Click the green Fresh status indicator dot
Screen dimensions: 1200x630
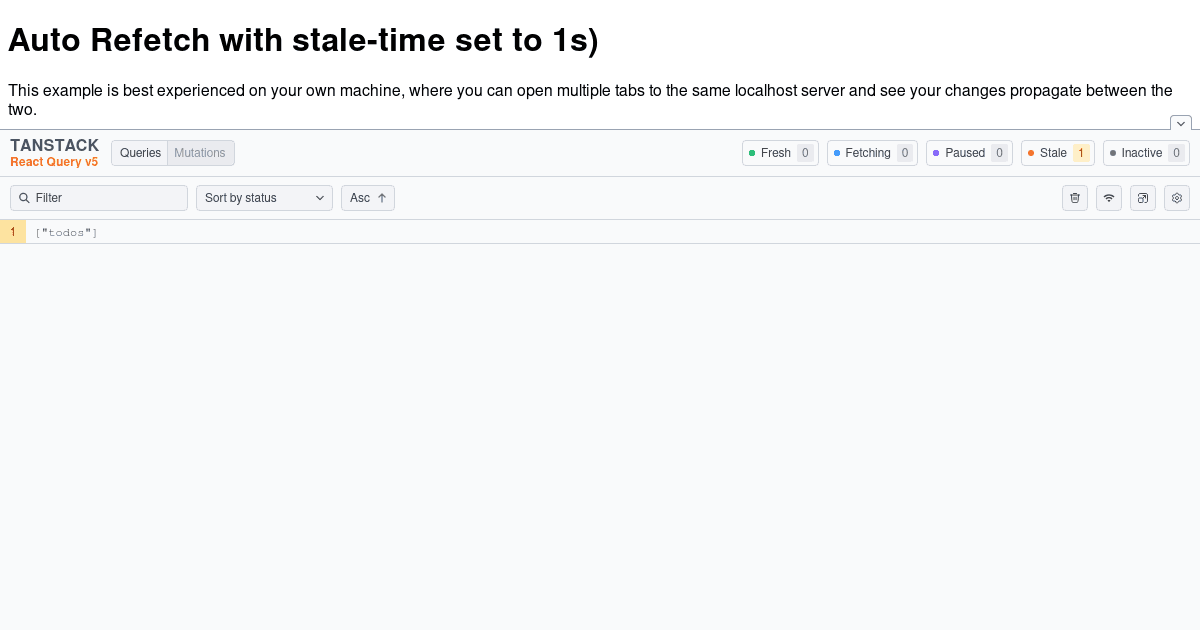click(751, 153)
